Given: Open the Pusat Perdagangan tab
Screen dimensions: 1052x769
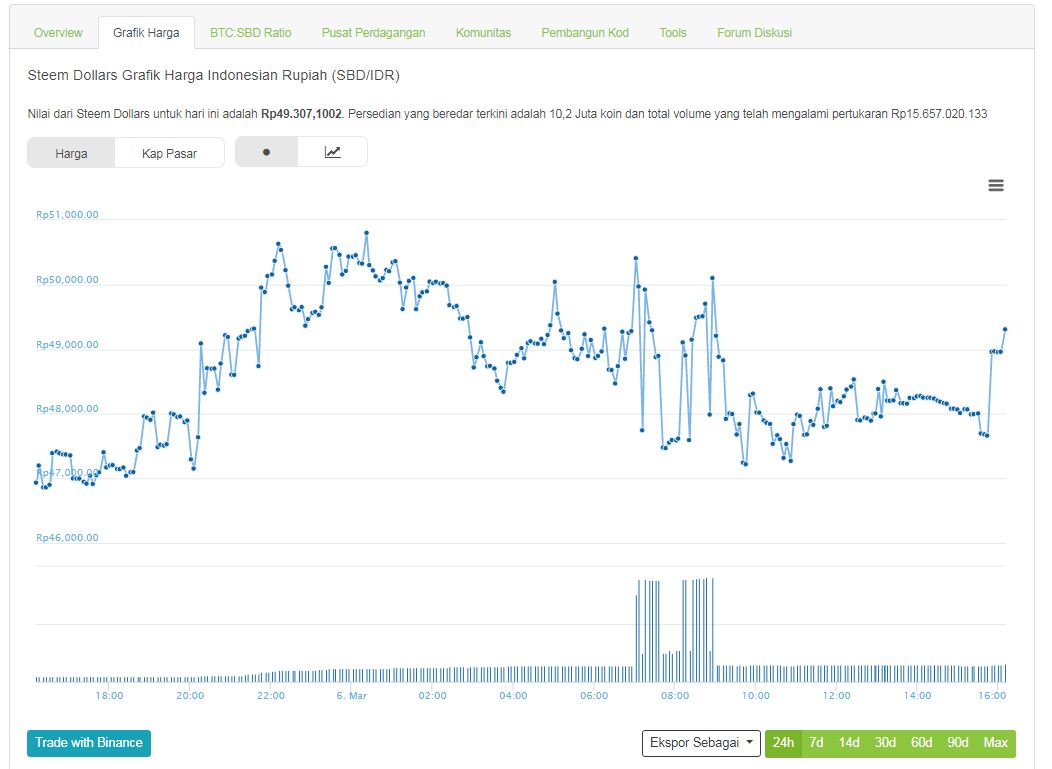Looking at the screenshot, I should click(x=373, y=33).
